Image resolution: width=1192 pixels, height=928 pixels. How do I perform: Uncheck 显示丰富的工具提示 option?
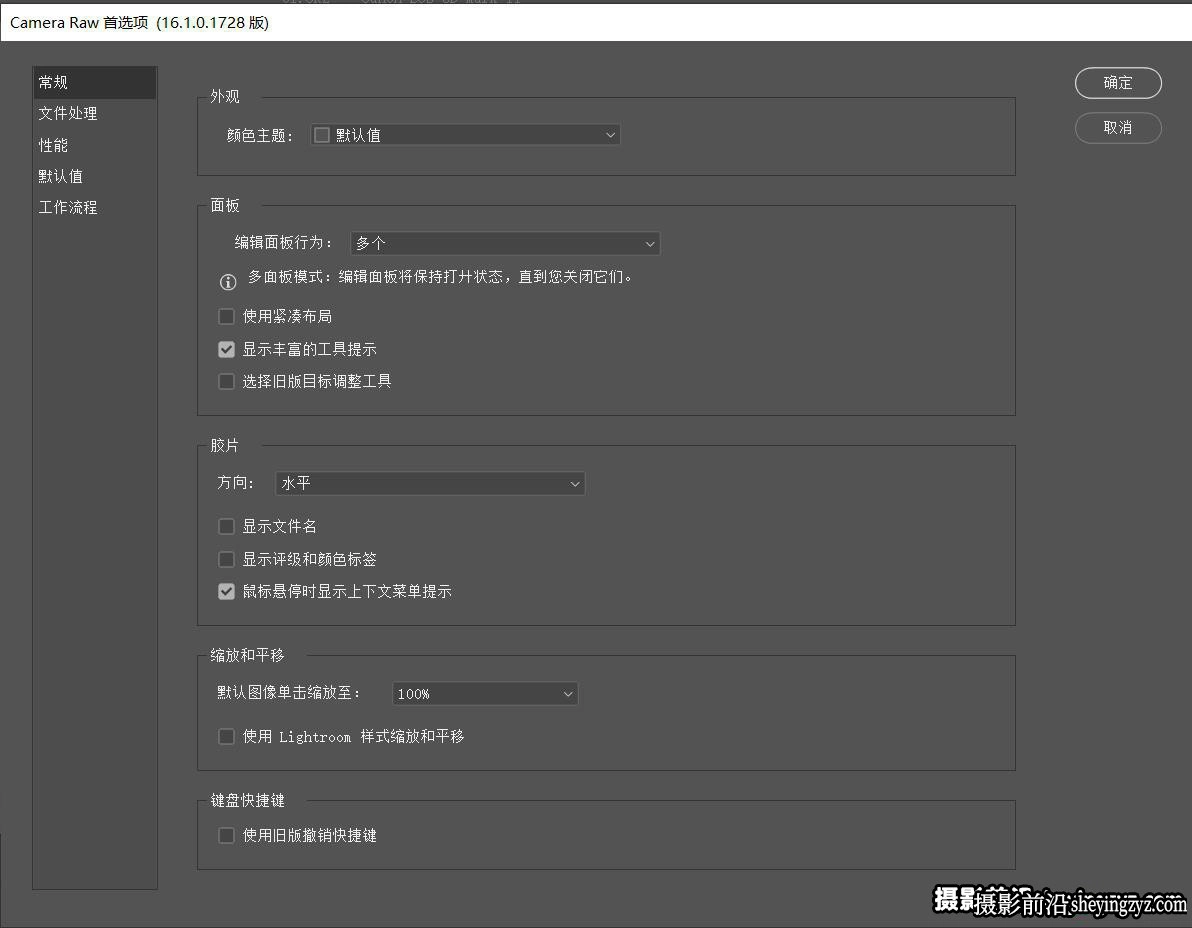pos(227,349)
